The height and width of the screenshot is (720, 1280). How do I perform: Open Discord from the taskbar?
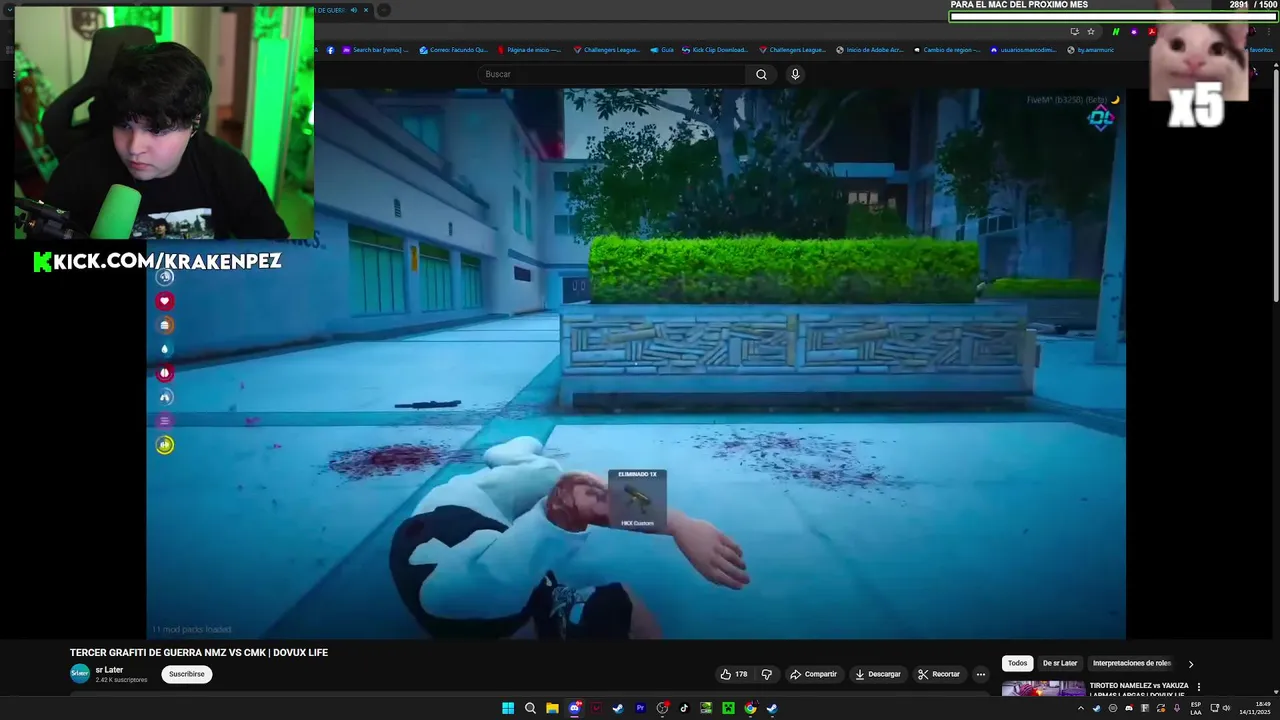(575, 708)
